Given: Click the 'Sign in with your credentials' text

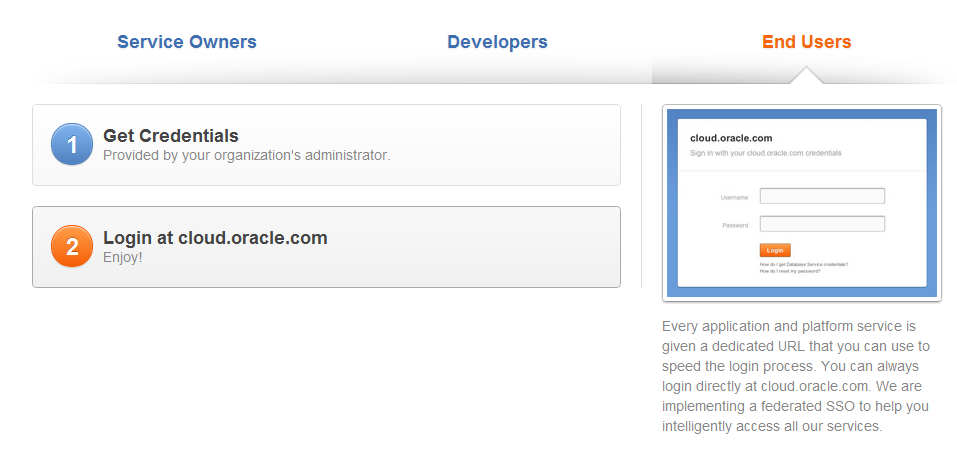Looking at the screenshot, I should point(765,153).
